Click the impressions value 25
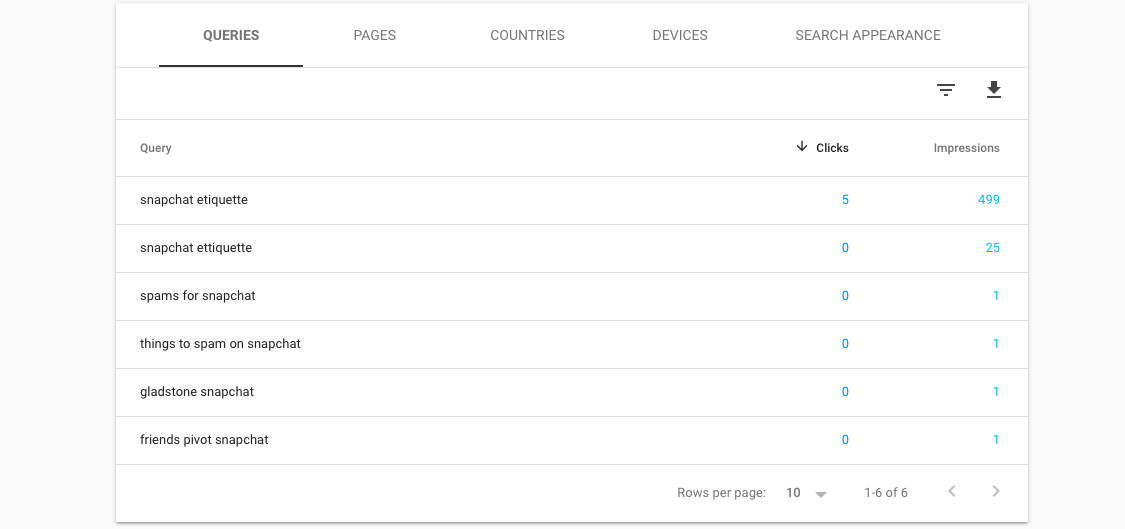1125x529 pixels. 992,248
